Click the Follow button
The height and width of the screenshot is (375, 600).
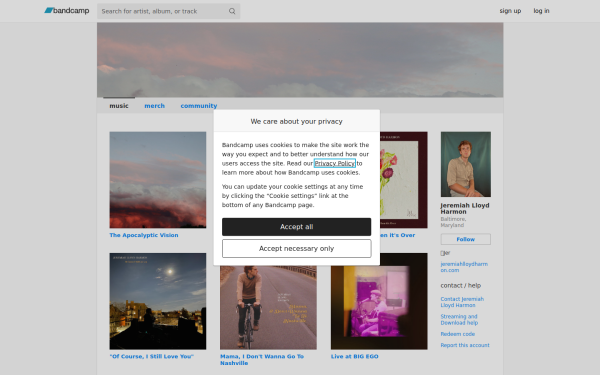466,239
